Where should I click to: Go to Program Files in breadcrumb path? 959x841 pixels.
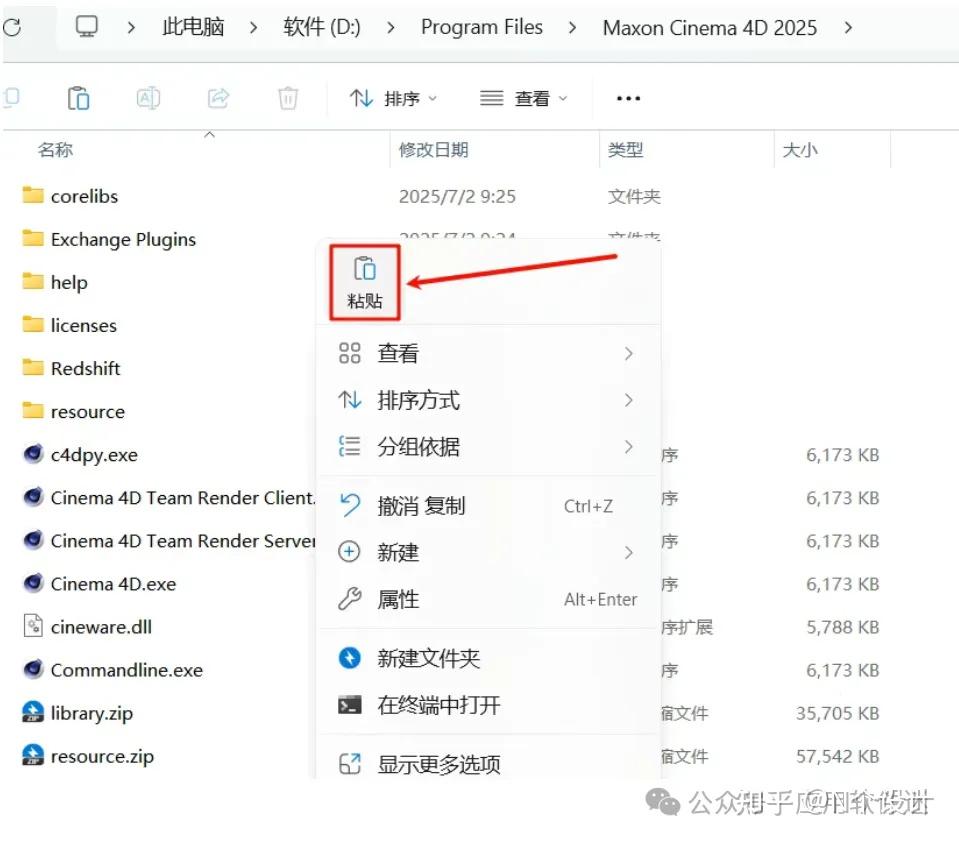pyautogui.click(x=482, y=27)
